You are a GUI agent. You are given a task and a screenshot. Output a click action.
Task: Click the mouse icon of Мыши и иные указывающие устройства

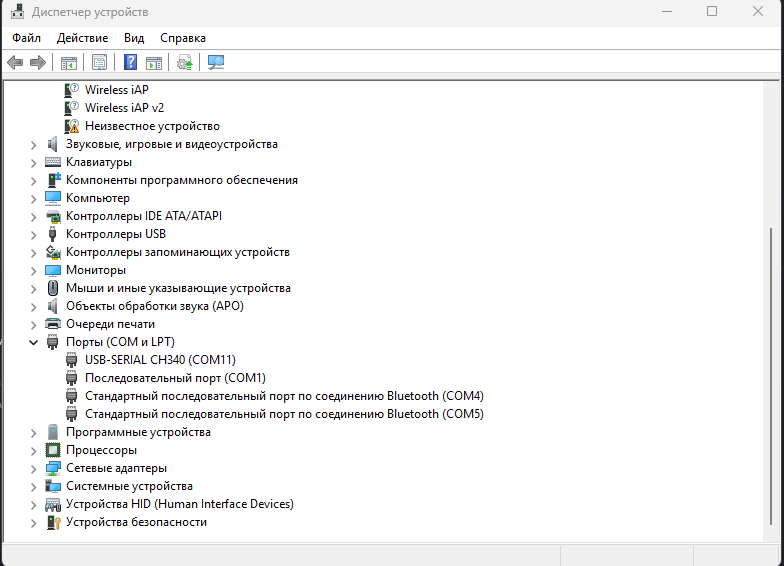[52, 288]
